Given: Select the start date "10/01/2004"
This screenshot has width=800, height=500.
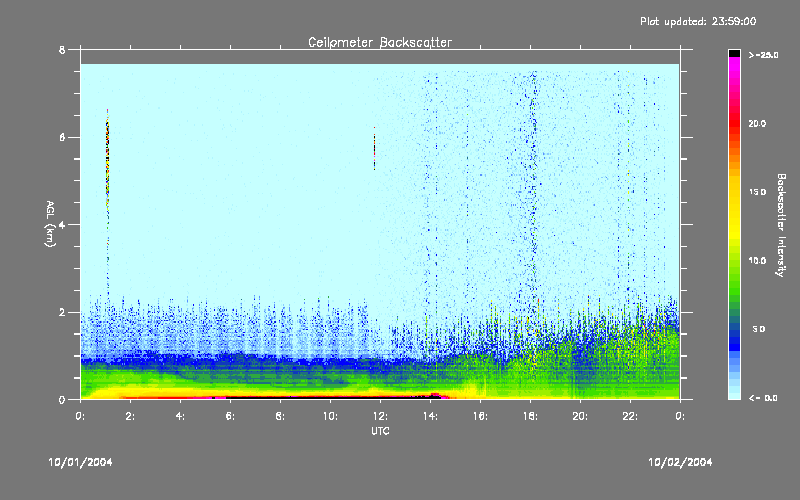Looking at the screenshot, I should coord(80,462).
